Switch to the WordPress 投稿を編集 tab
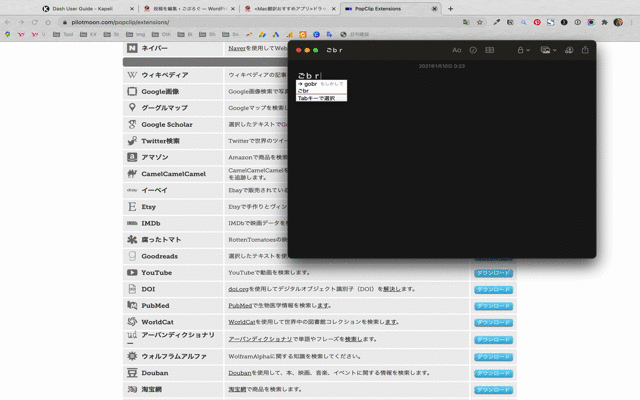Image resolution: width=640 pixels, height=400 pixels. 190,9
